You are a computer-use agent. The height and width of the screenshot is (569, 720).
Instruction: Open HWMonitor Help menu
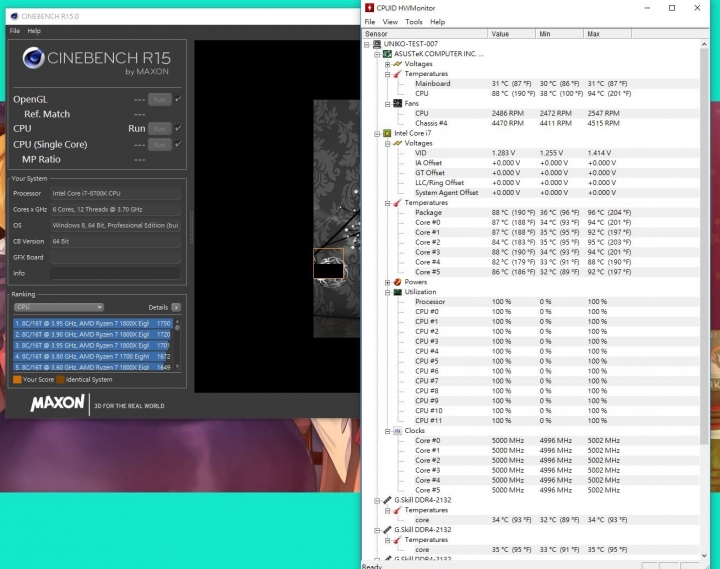(x=438, y=22)
